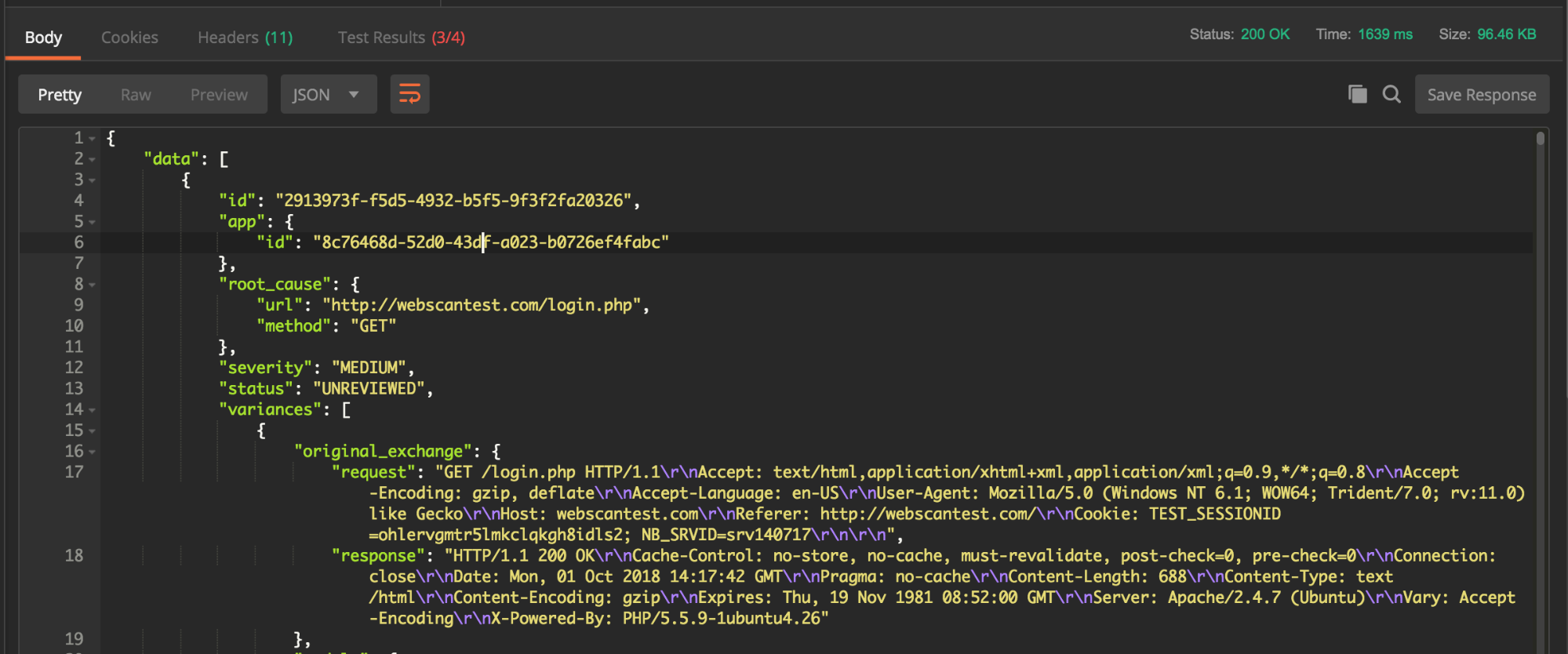Switch to Raw view mode

coord(136,95)
